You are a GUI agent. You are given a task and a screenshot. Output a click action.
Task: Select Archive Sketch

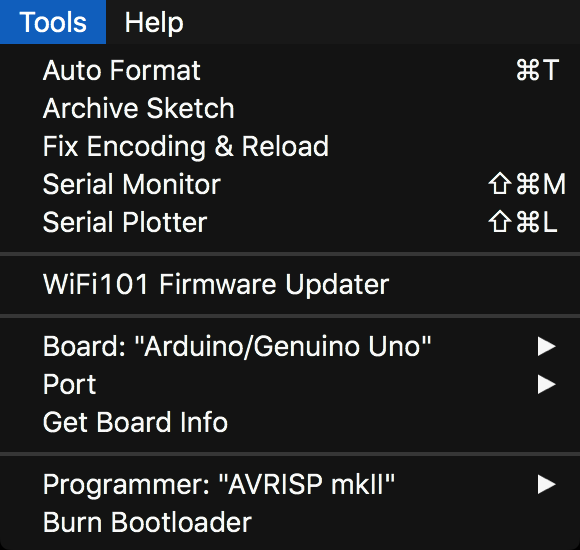coord(290,108)
